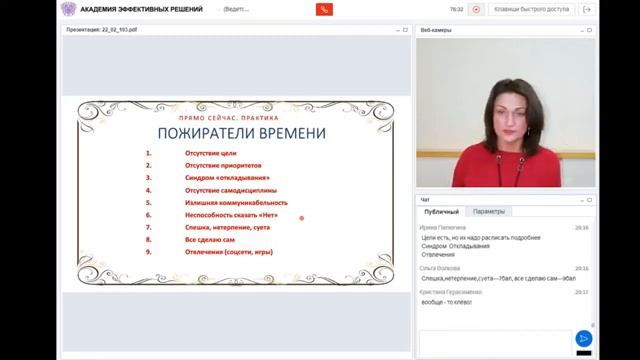640x360 pixels.
Task: Maximize the Презентация panel
Action: pos(405,30)
